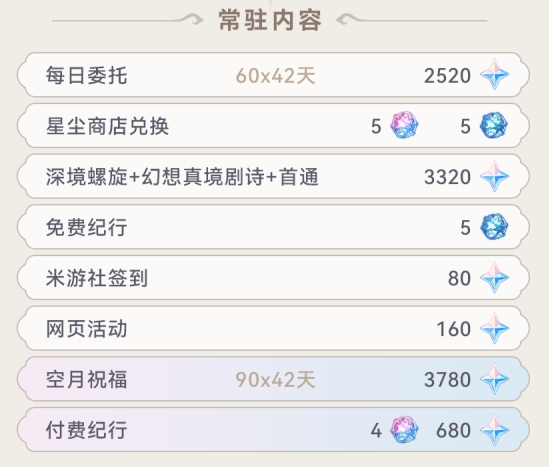Select the 星尘商店兑换 entry

coord(273,126)
